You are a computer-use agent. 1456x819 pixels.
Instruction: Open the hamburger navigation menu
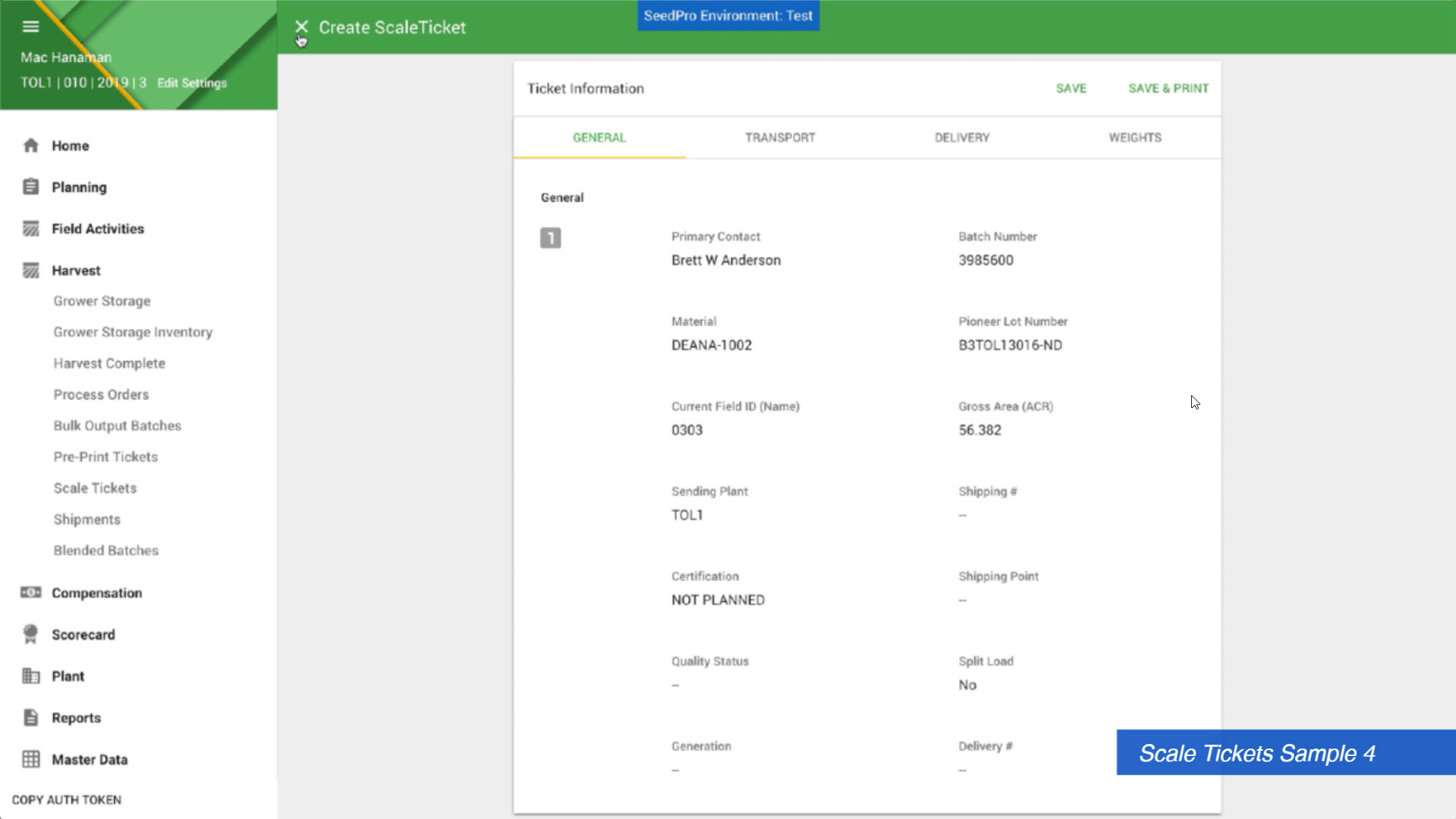point(30,27)
